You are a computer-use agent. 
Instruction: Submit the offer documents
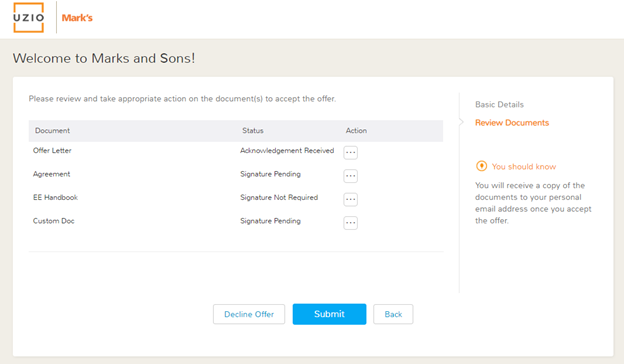[329, 314]
